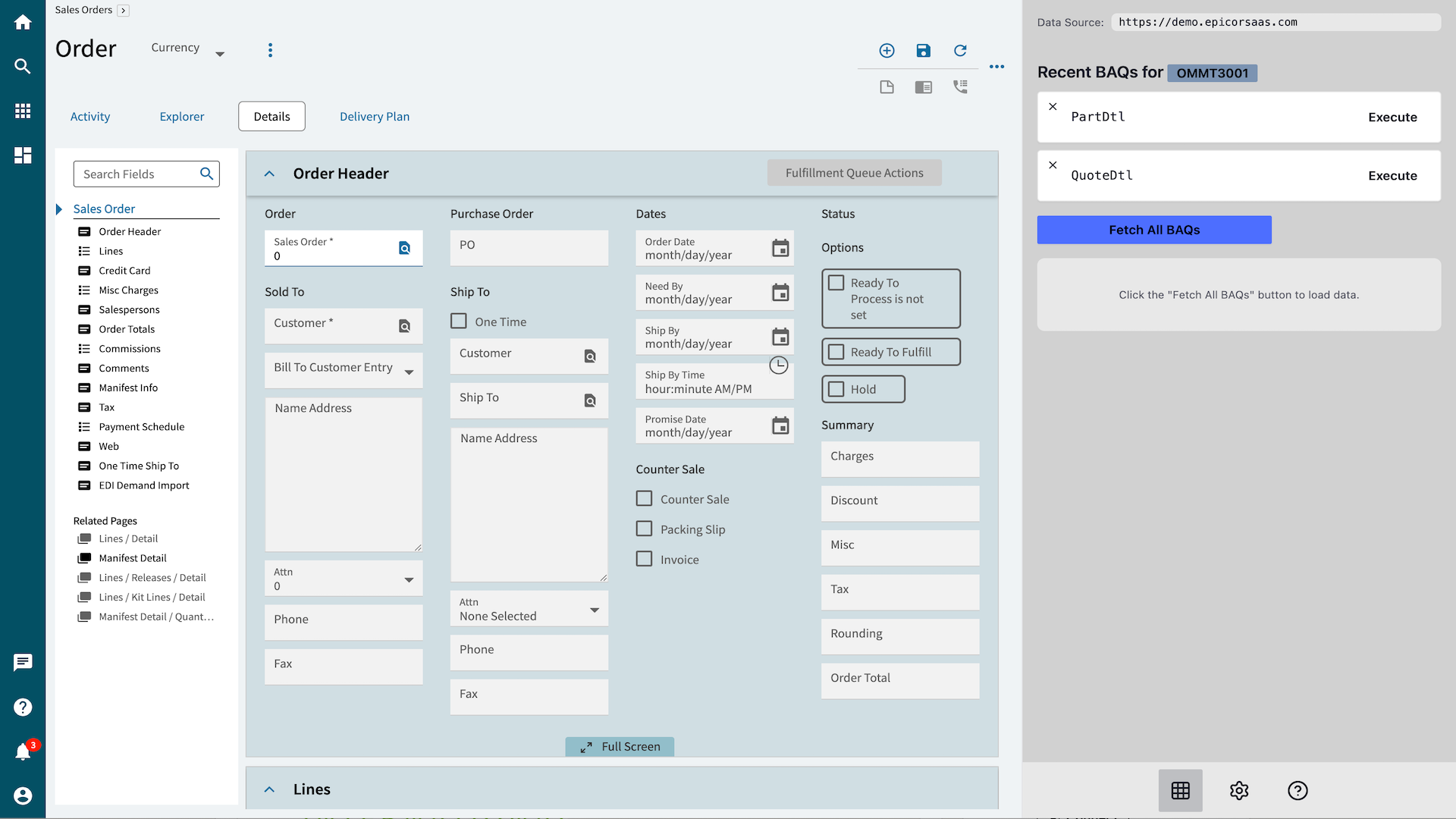Click the Fulfillment Queue Actions button
This screenshot has width=1456, height=819.
tap(854, 173)
